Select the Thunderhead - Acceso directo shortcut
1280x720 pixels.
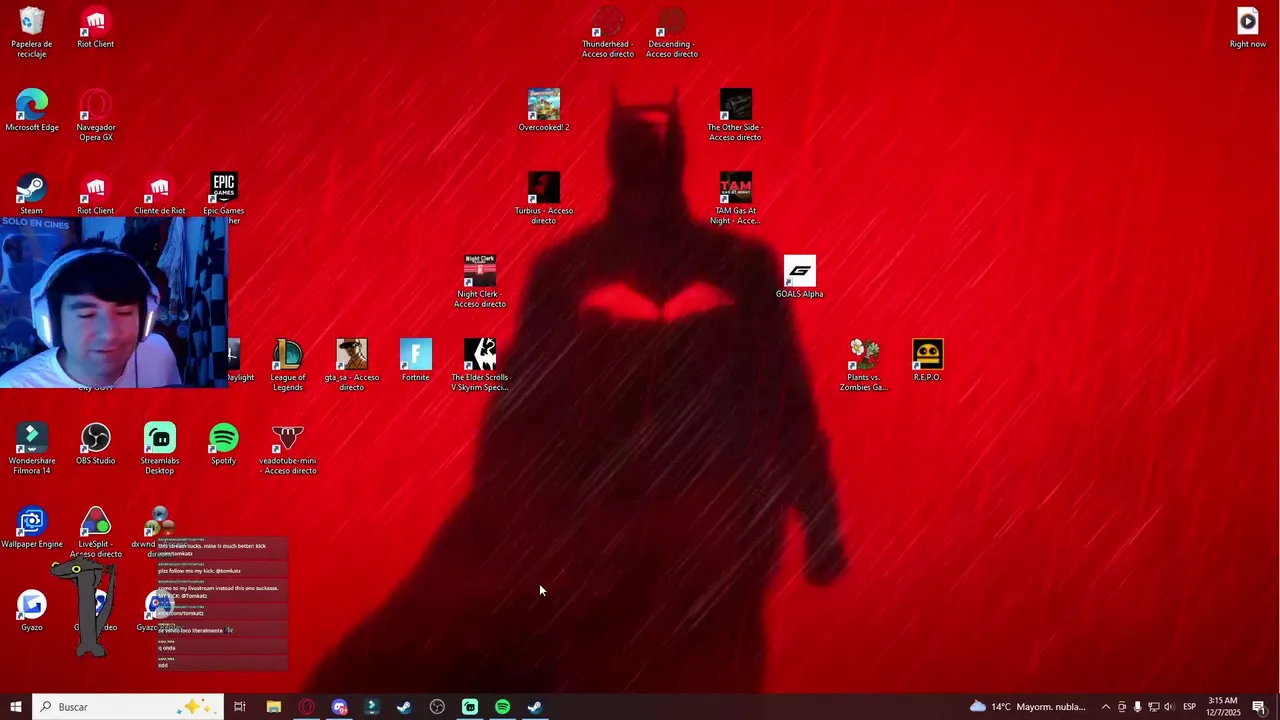pyautogui.click(x=608, y=33)
